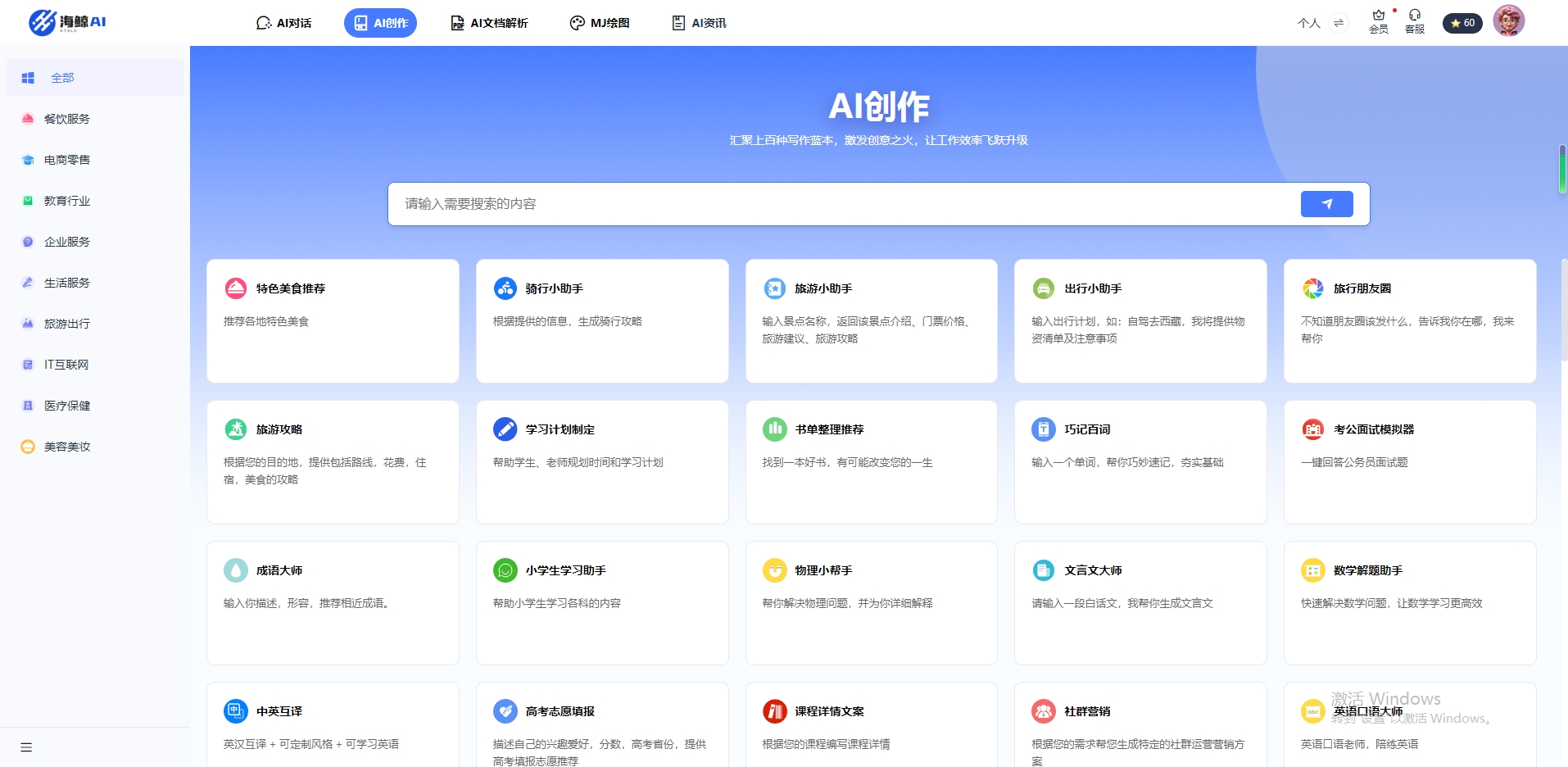
Task: Click the 巧记百词 blue icon
Action: point(1044,429)
